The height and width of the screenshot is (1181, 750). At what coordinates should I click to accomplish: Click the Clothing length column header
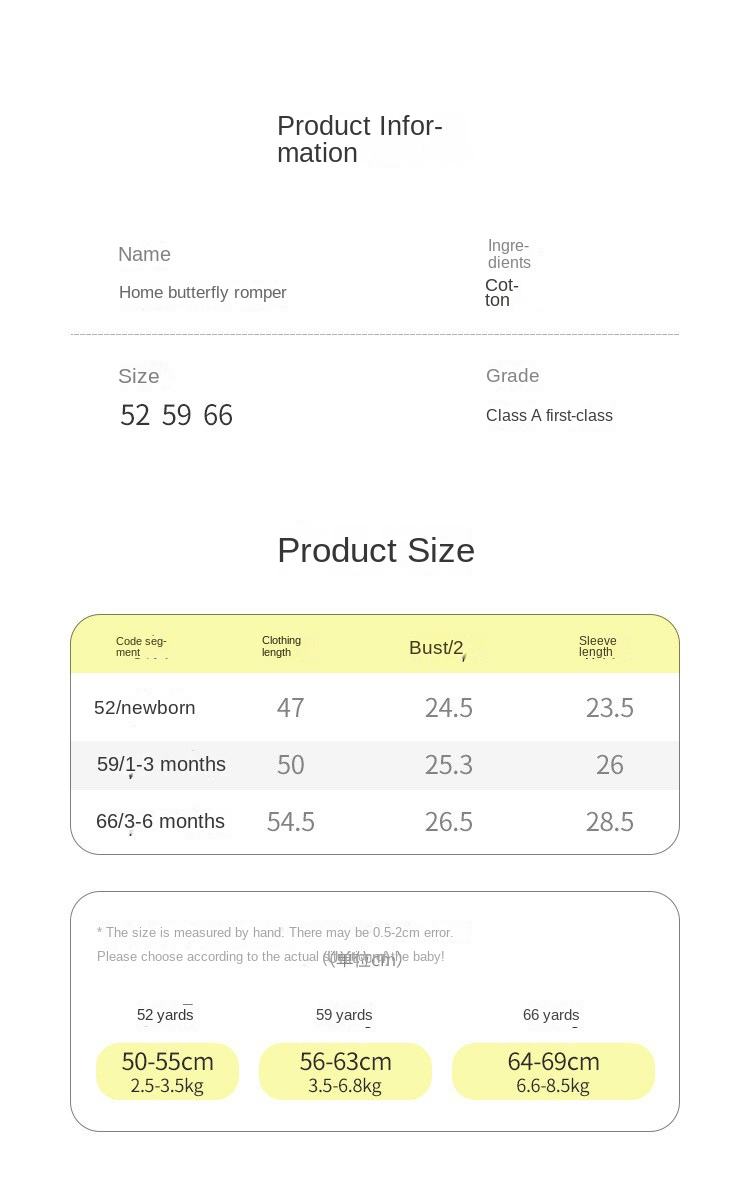coord(281,646)
